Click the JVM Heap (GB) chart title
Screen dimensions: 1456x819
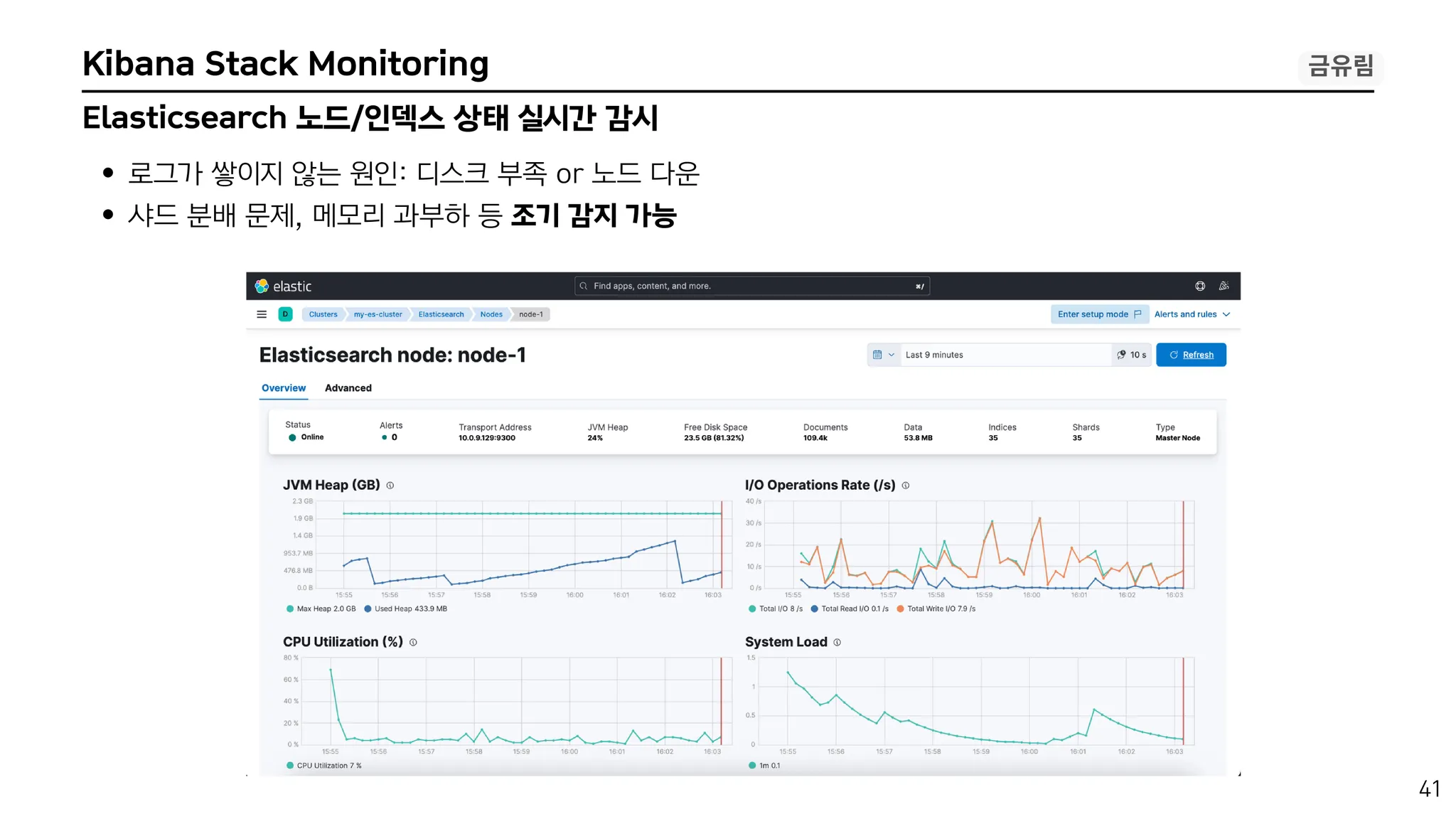pos(331,485)
